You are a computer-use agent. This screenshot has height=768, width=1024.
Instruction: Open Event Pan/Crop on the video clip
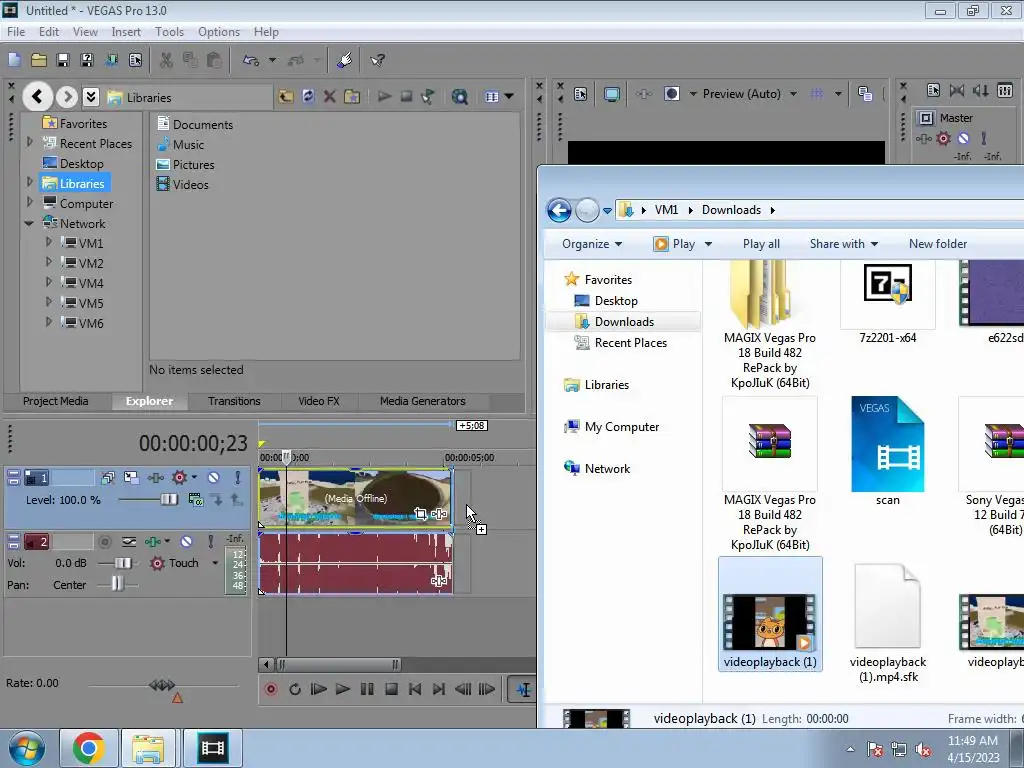pos(421,514)
